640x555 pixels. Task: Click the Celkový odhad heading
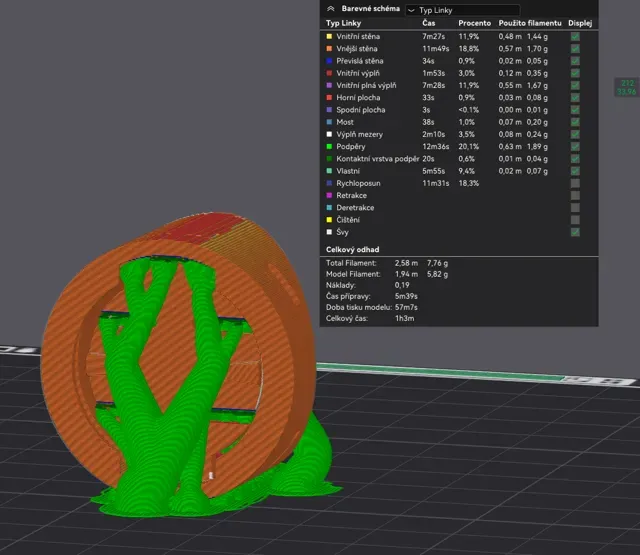[352, 249]
